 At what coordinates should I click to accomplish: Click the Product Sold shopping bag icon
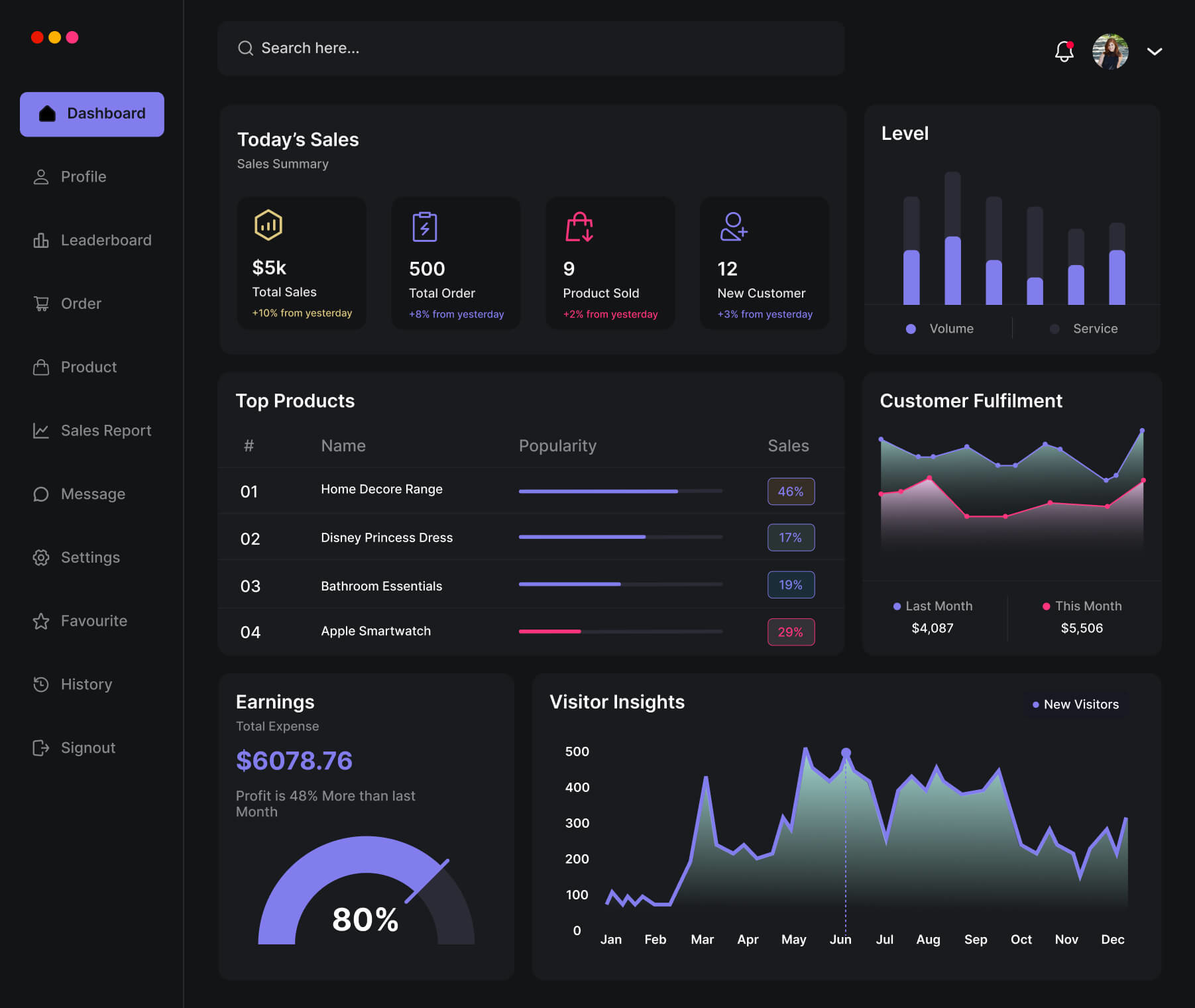pyautogui.click(x=579, y=227)
